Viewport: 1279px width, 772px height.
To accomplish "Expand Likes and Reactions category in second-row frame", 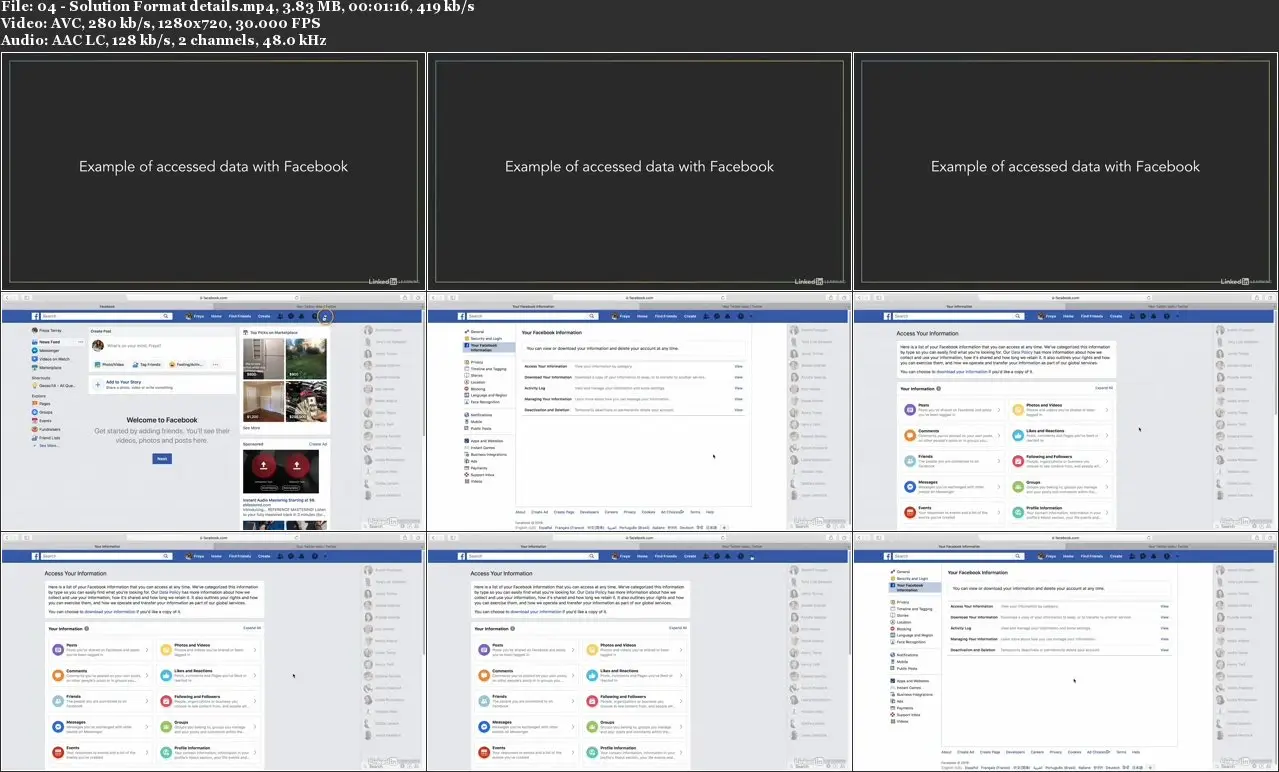I will (1061, 436).
